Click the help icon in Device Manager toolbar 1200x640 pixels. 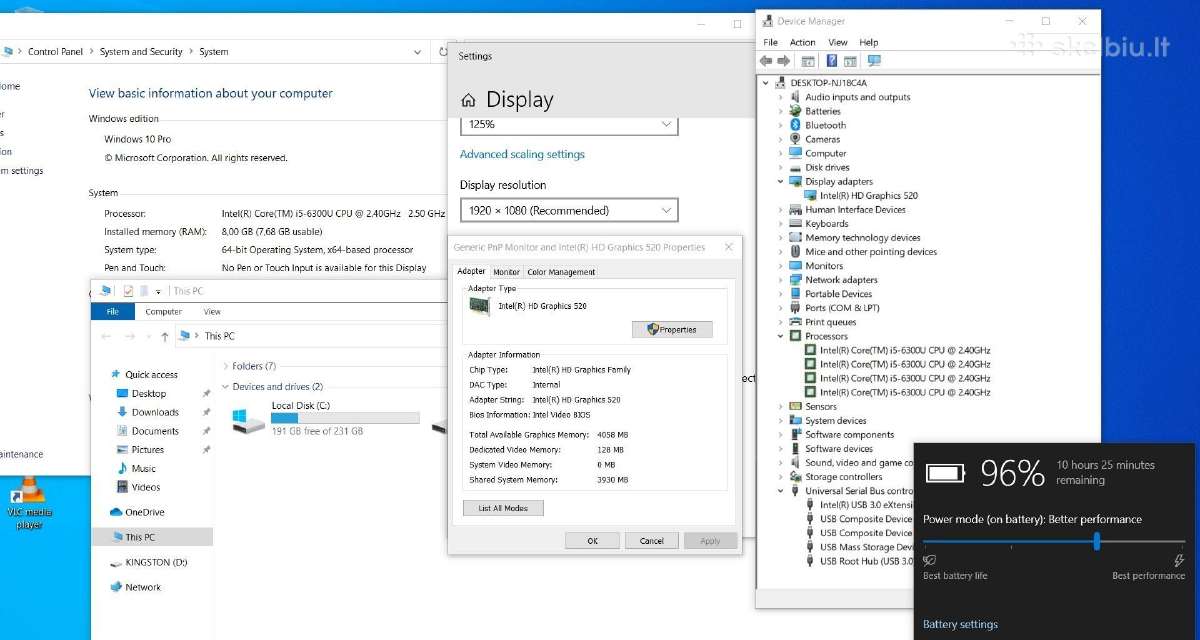coord(832,61)
